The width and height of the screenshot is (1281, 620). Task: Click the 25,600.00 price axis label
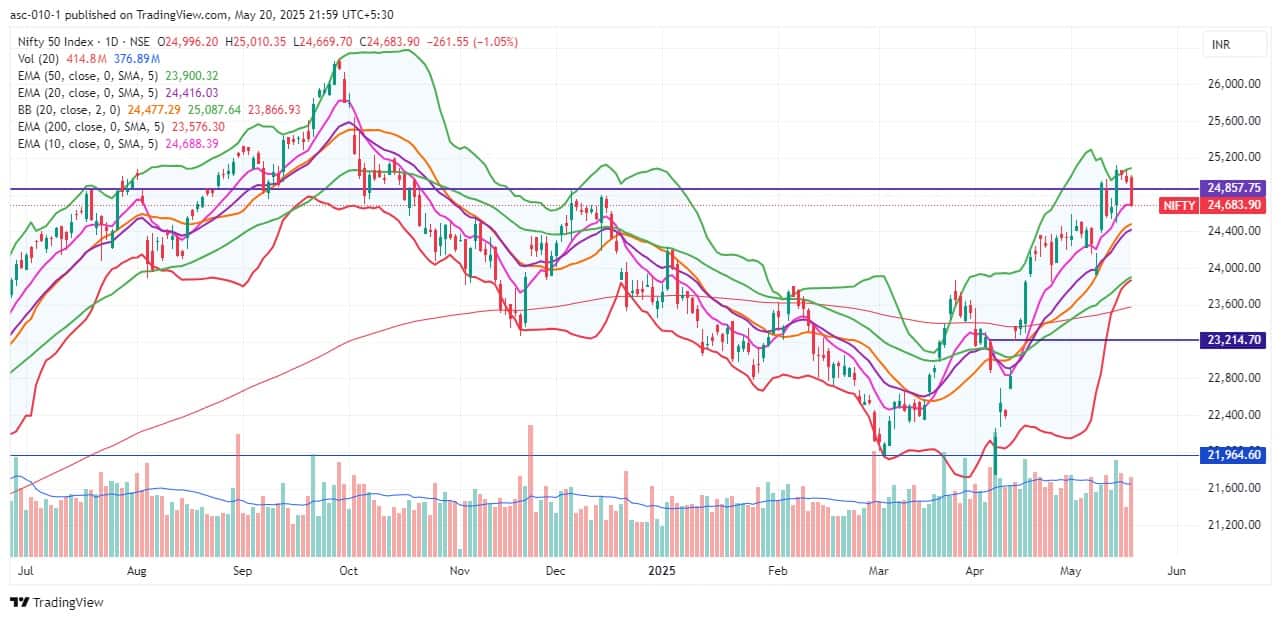[1235, 121]
